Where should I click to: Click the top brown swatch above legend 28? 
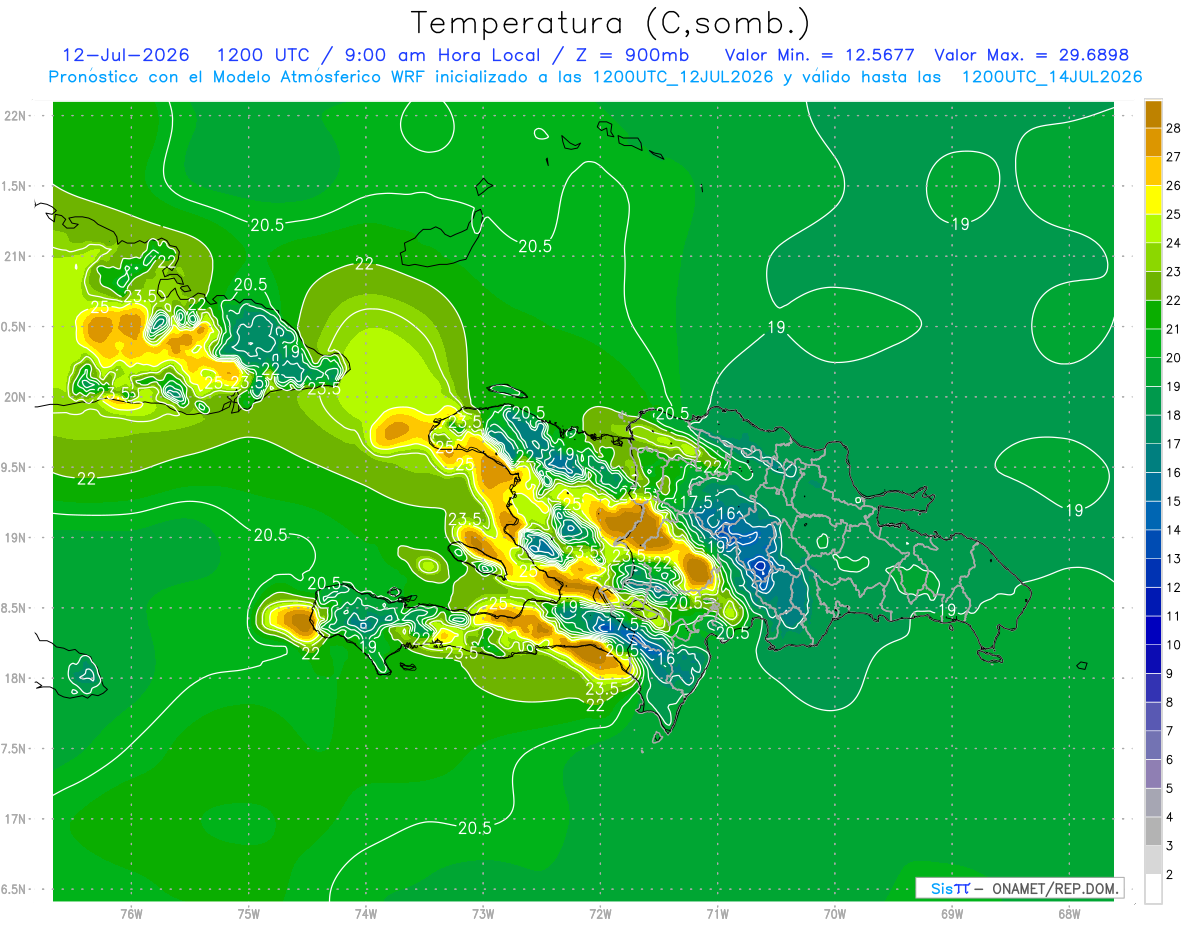click(1153, 114)
